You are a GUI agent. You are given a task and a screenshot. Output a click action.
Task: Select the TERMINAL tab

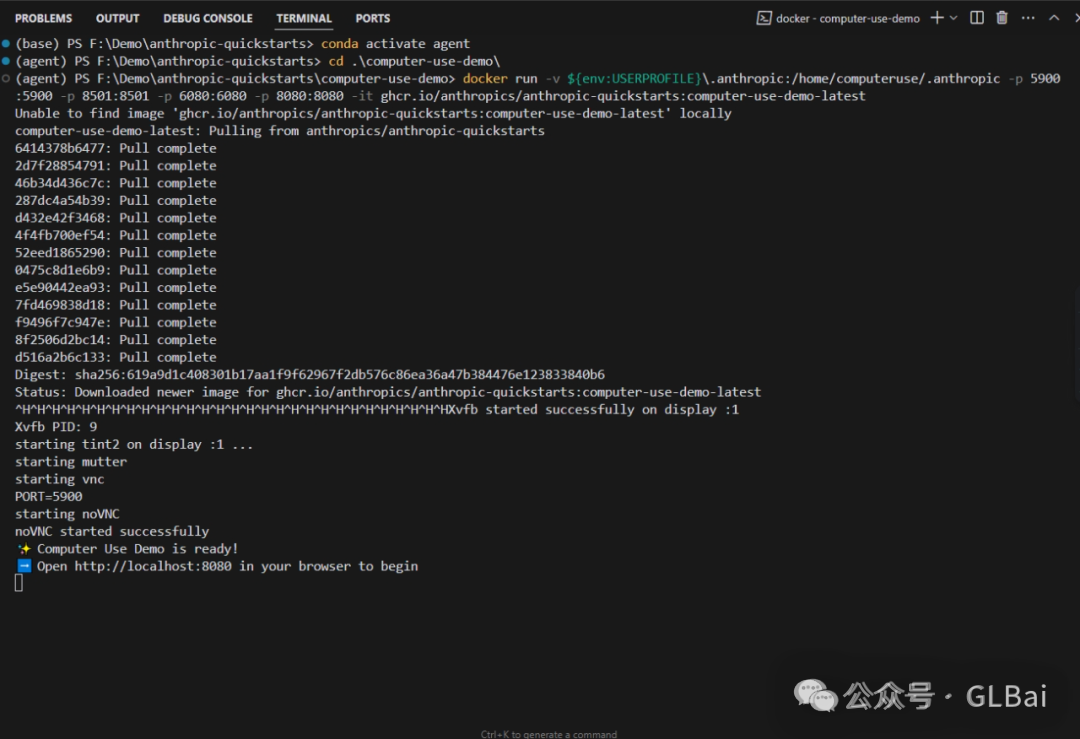tap(304, 18)
